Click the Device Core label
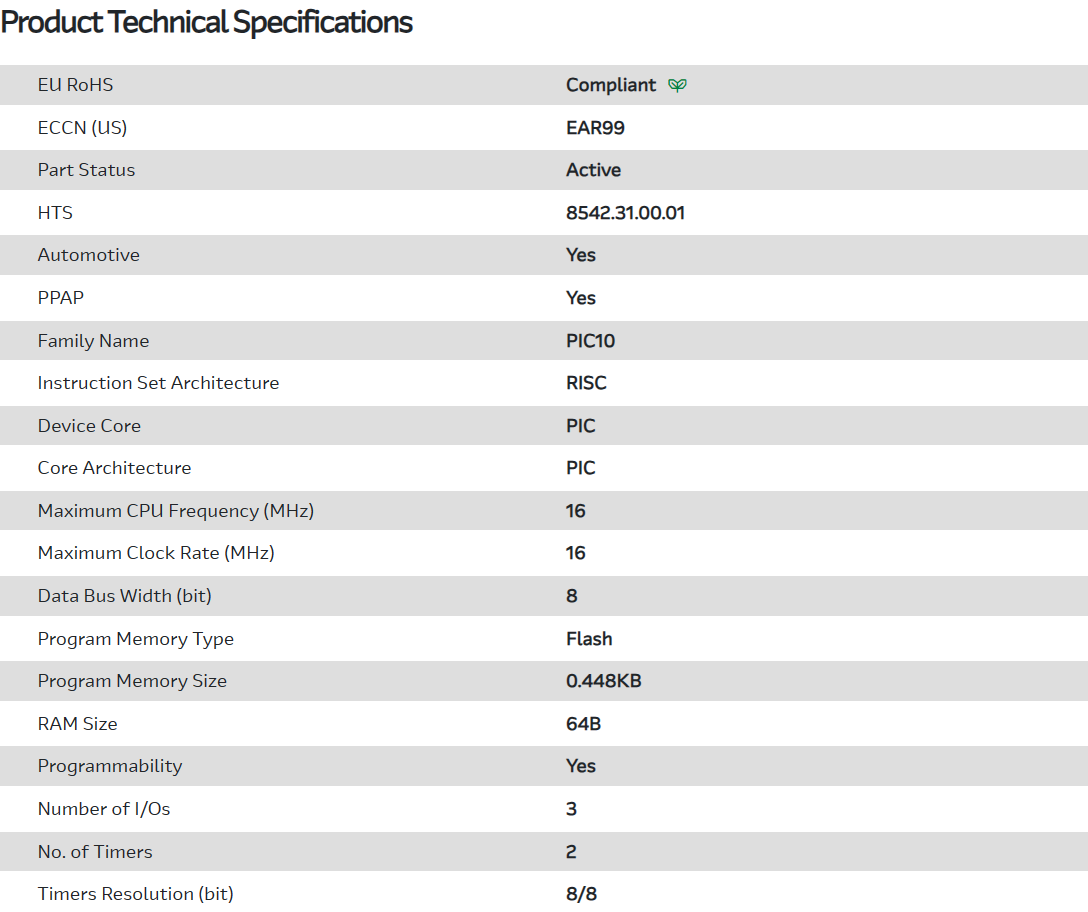 point(89,426)
